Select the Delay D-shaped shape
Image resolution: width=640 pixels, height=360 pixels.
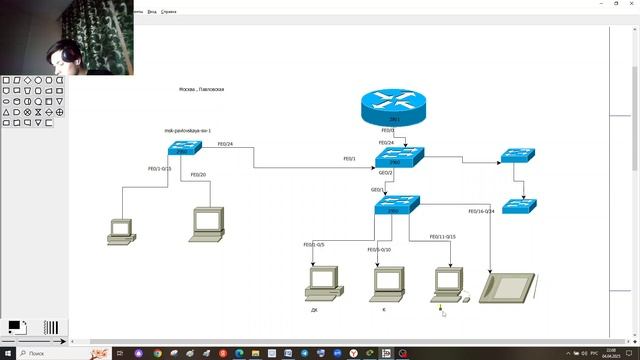[17, 112]
